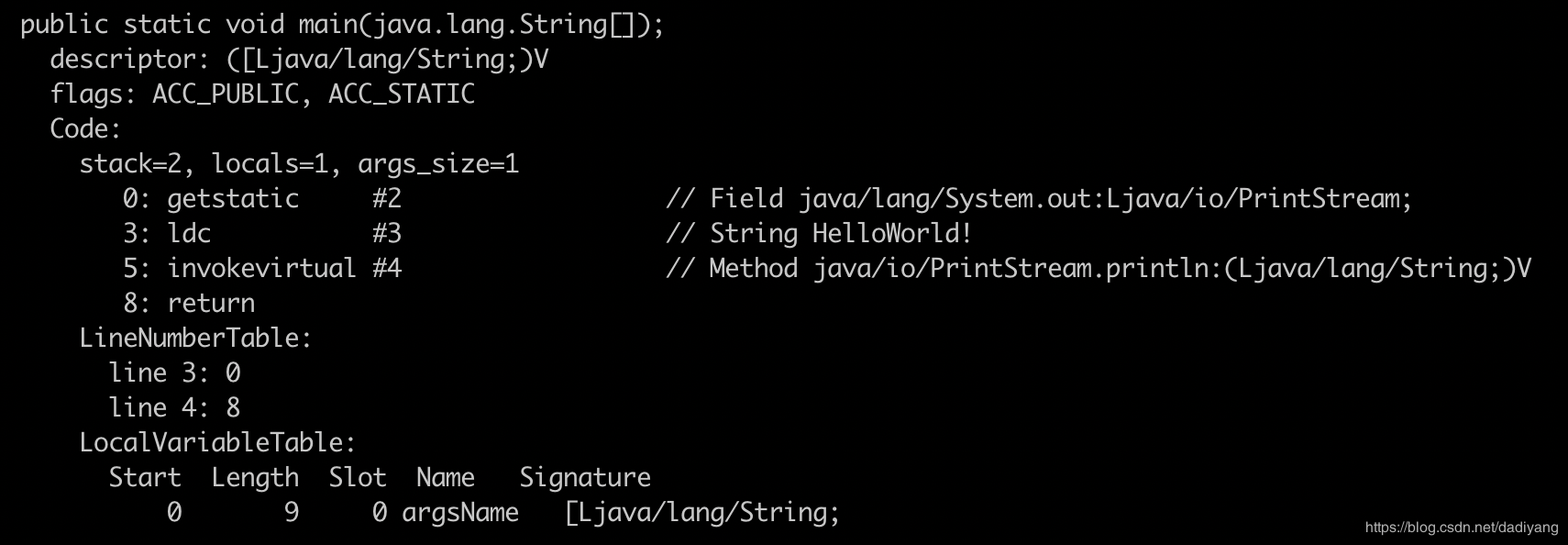
Task: Click the public static void main declaration
Action: click(x=342, y=25)
